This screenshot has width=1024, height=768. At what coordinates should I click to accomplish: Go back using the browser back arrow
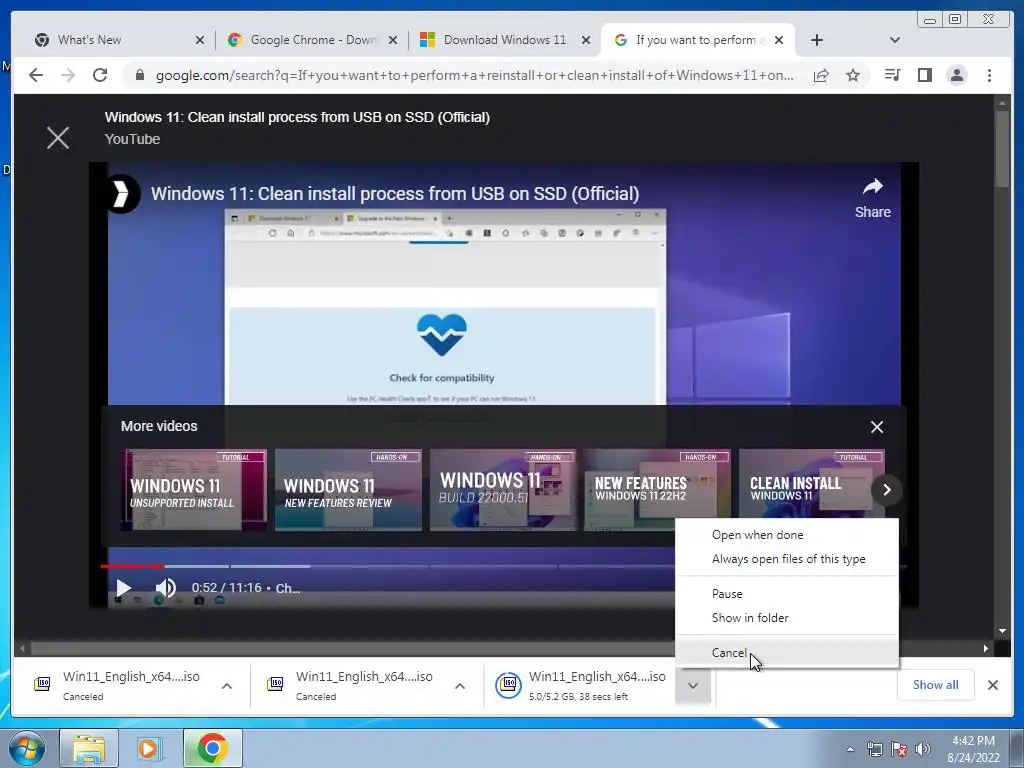(x=36, y=75)
